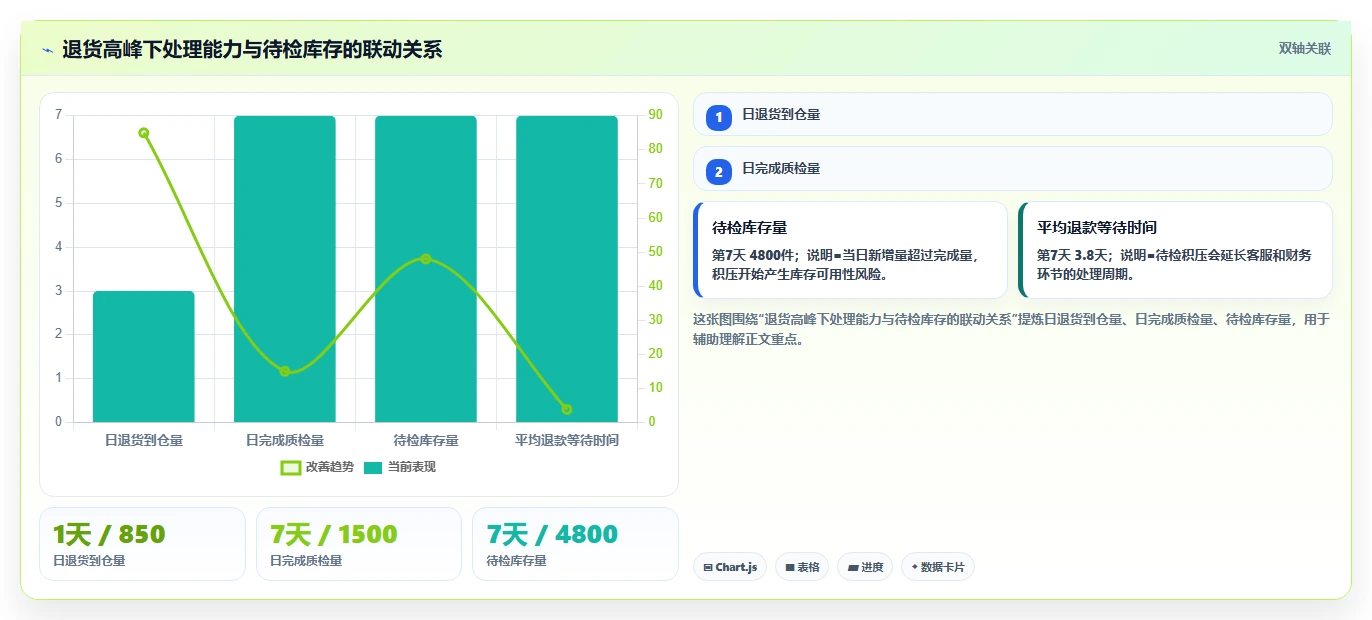Screen dimensions: 1372x620
Task: Click the Chart.js tag
Action: point(730,567)
